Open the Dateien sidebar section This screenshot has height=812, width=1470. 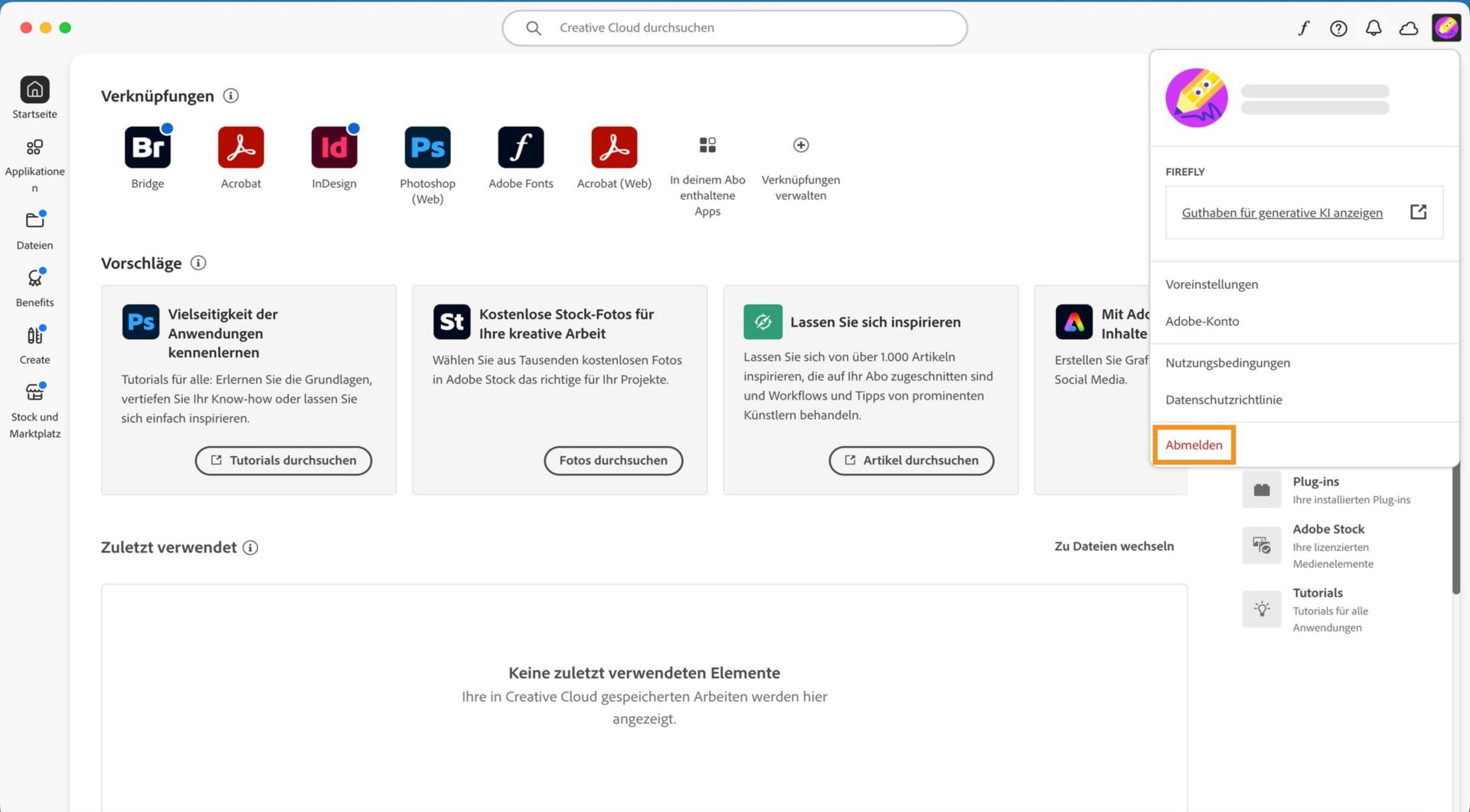point(34,220)
